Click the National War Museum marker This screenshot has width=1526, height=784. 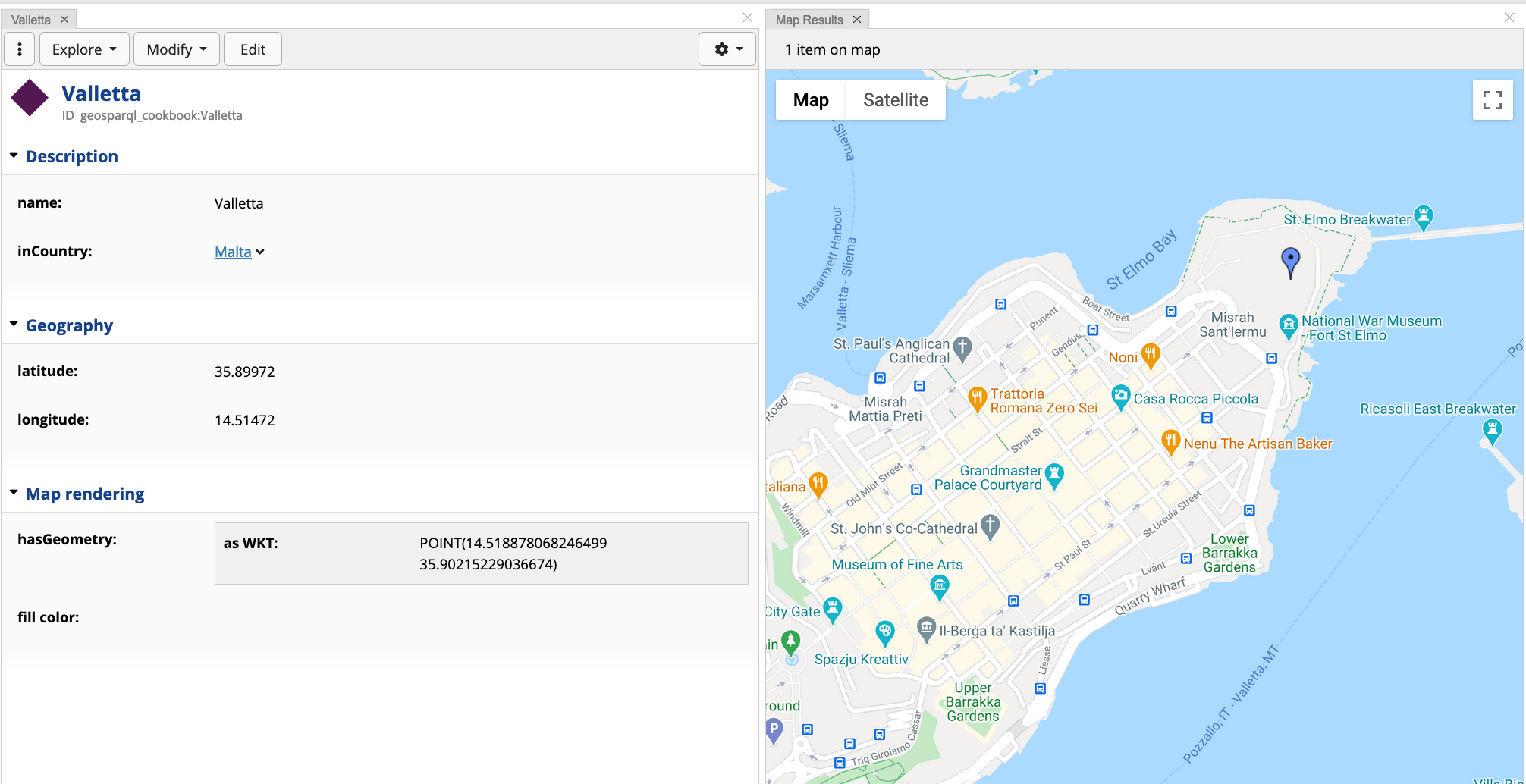tap(1288, 325)
